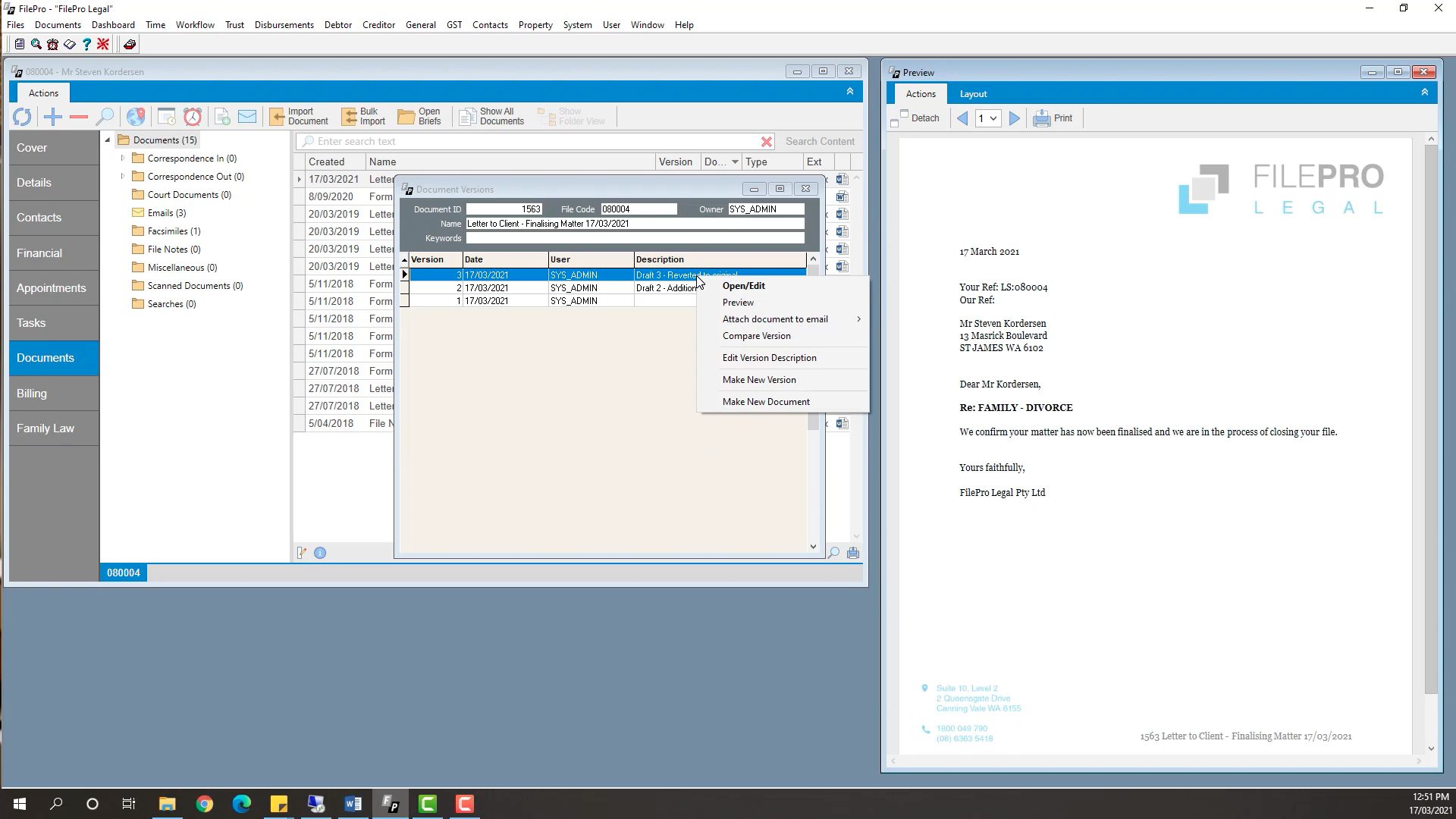Print the previewed letter
This screenshot has width=1456, height=819.
[1053, 118]
